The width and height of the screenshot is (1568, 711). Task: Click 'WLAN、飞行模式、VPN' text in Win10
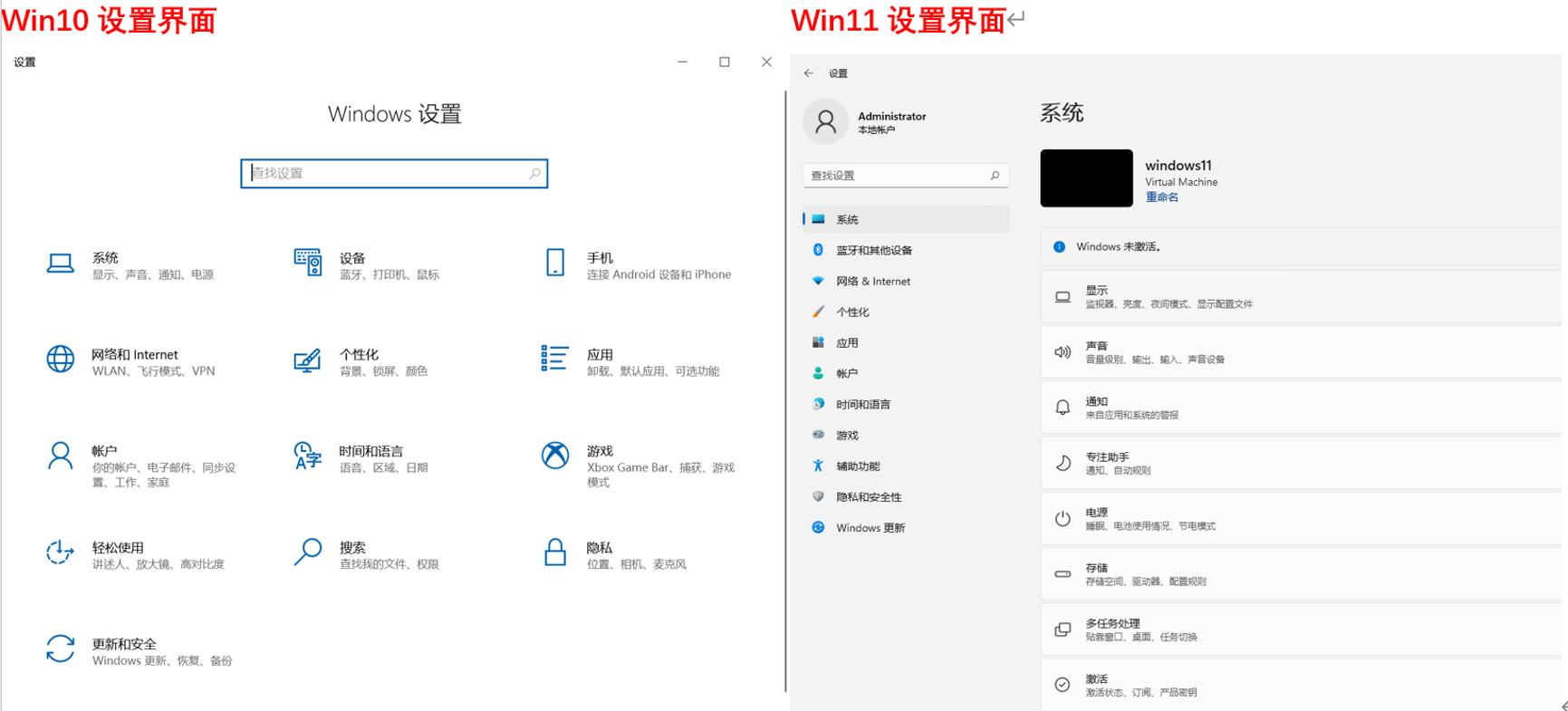(153, 371)
